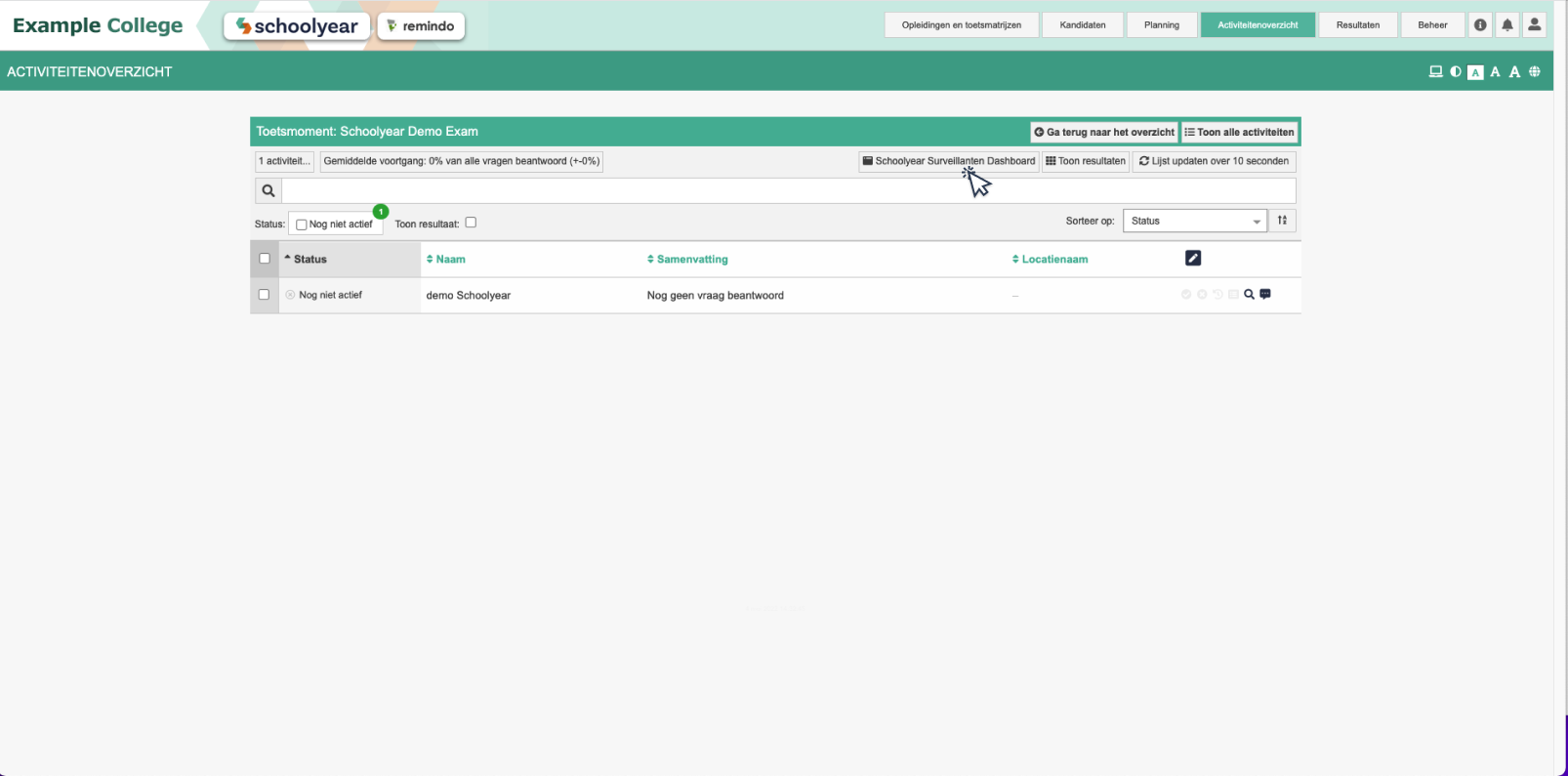Click the greyed list icon in demo row
Screen dimensions: 1568x776
pos(1233,294)
